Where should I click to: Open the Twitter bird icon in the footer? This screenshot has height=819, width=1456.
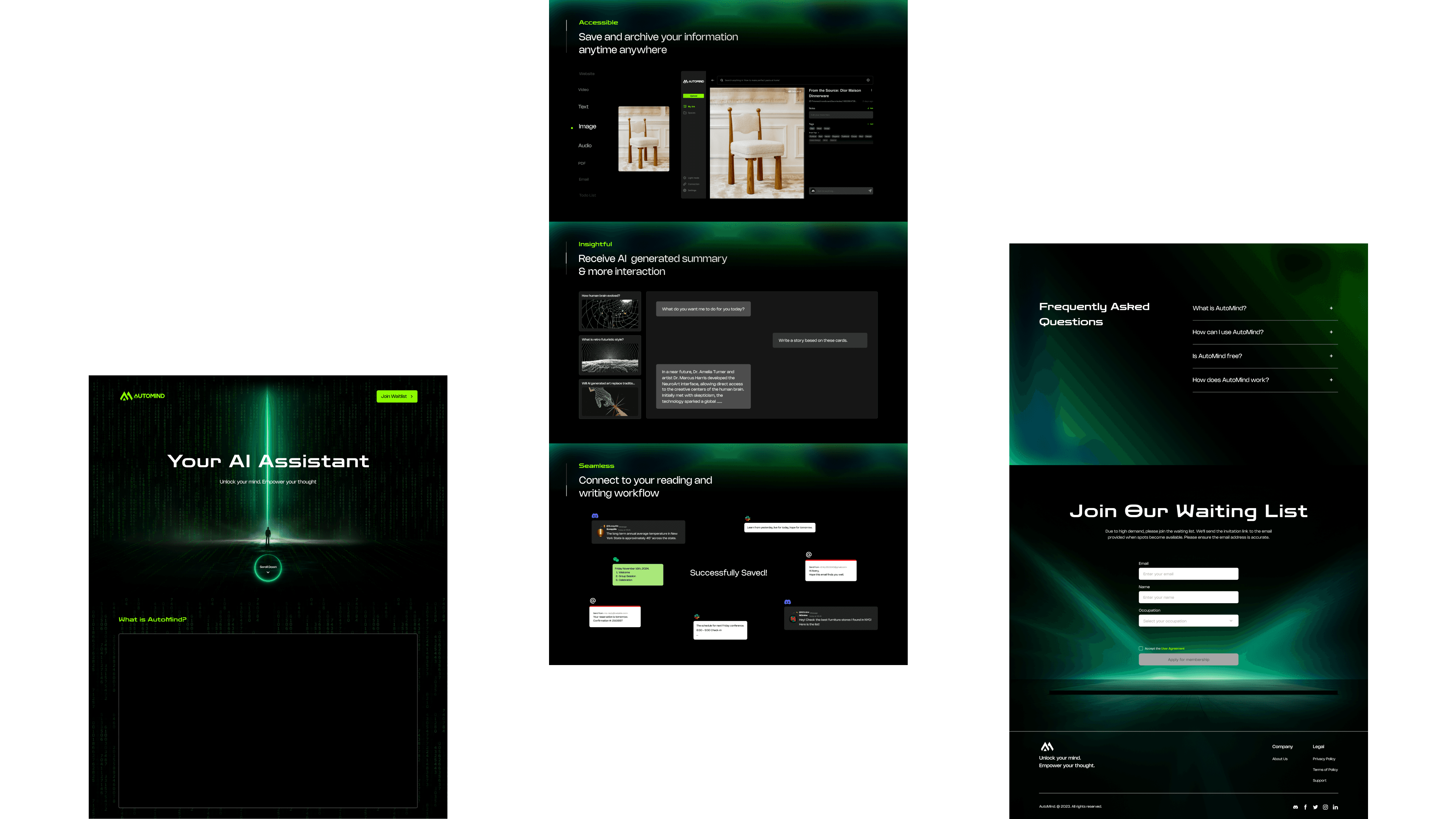[1315, 807]
